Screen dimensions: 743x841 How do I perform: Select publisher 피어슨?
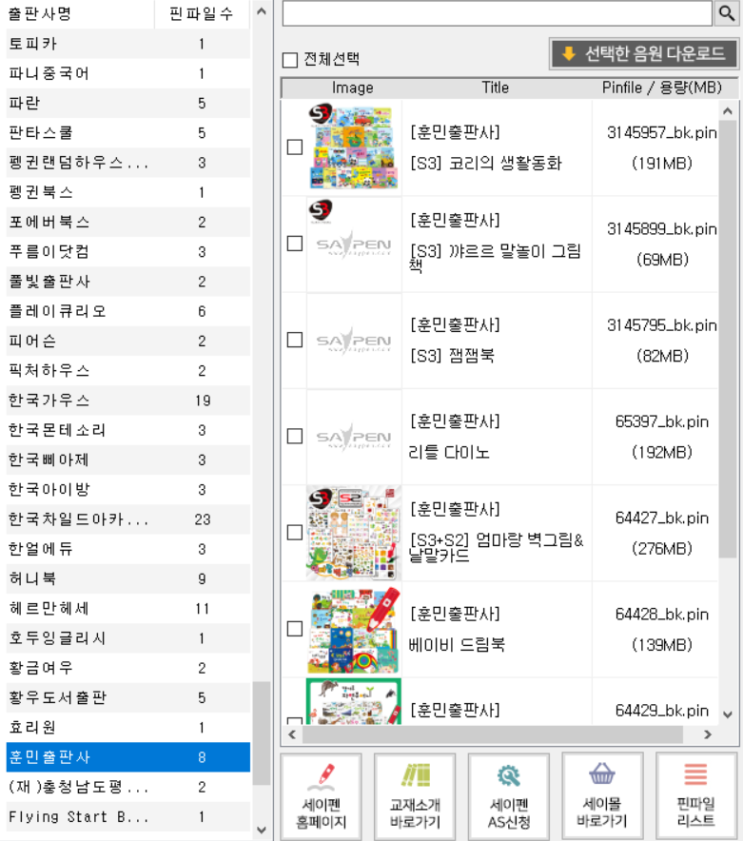point(128,341)
